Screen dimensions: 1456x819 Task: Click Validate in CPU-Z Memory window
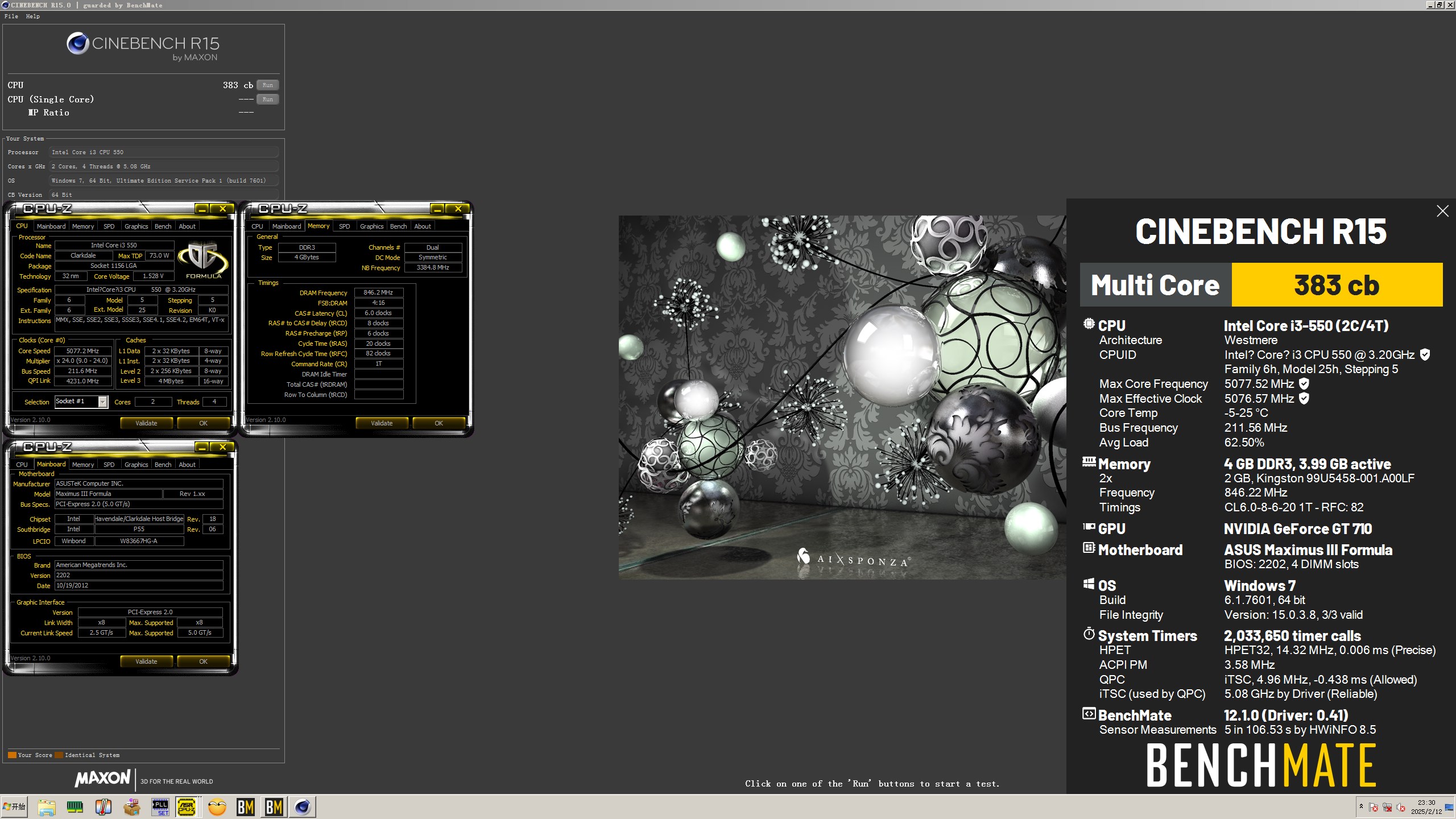pyautogui.click(x=382, y=423)
